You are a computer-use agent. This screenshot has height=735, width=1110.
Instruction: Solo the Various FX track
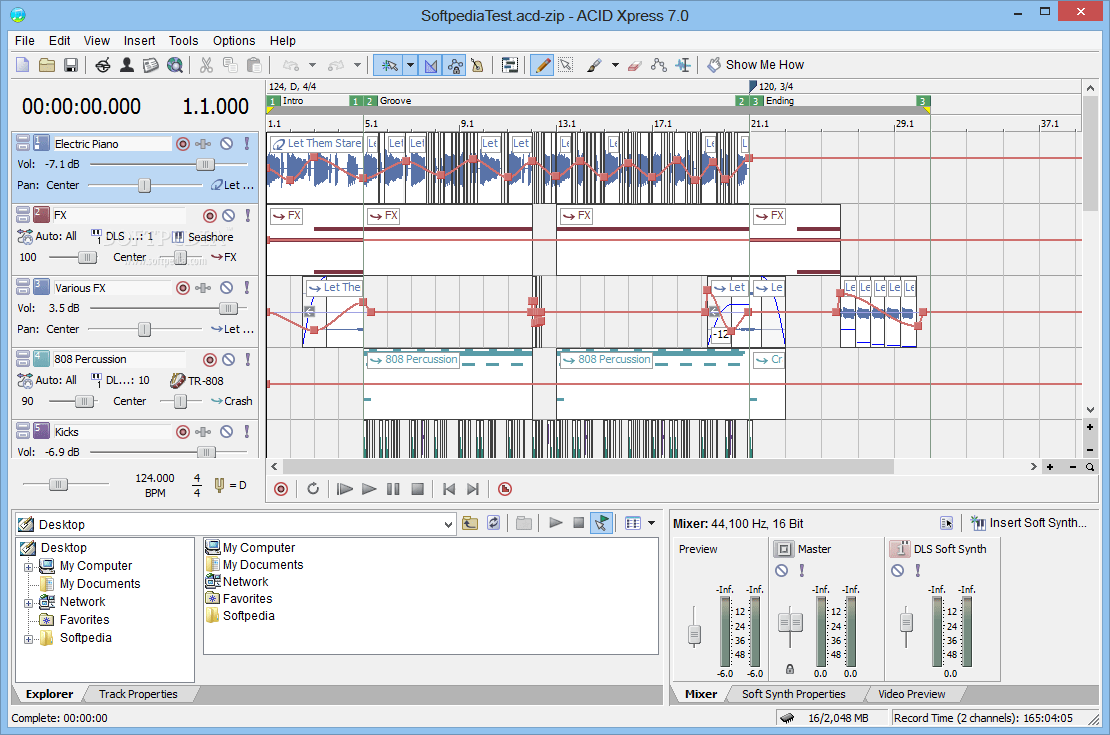coord(247,288)
